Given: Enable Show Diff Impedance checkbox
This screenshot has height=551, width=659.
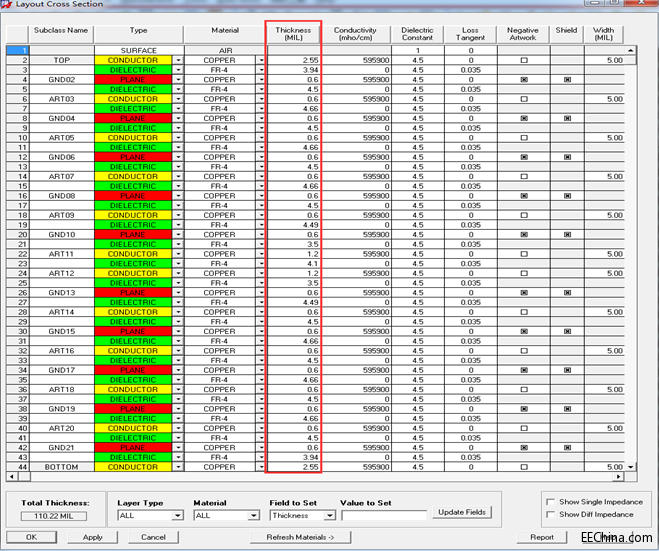Looking at the screenshot, I should tap(550, 514).
